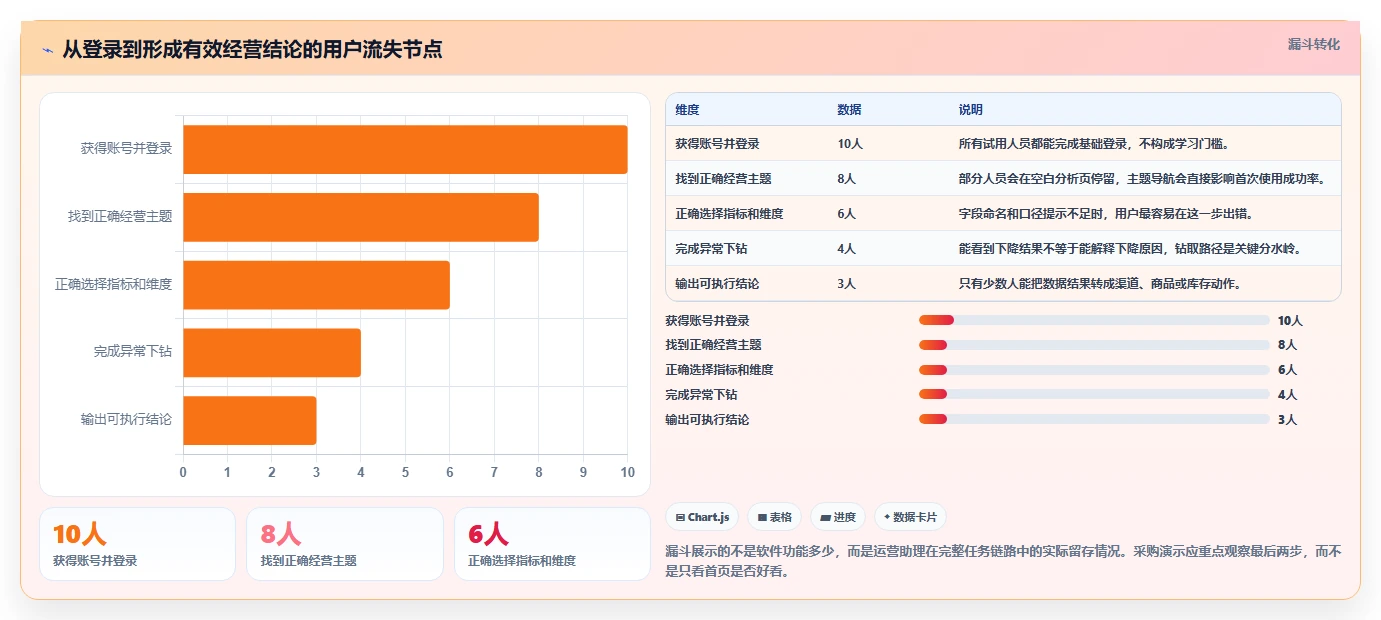Click the x-axis tick label 5
Image resolution: width=1381 pixels, height=620 pixels.
[405, 473]
